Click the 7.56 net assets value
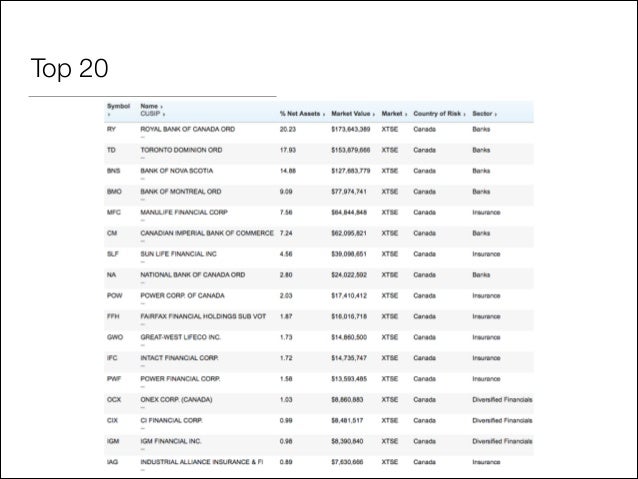The width and height of the screenshot is (638, 479). click(x=286, y=212)
